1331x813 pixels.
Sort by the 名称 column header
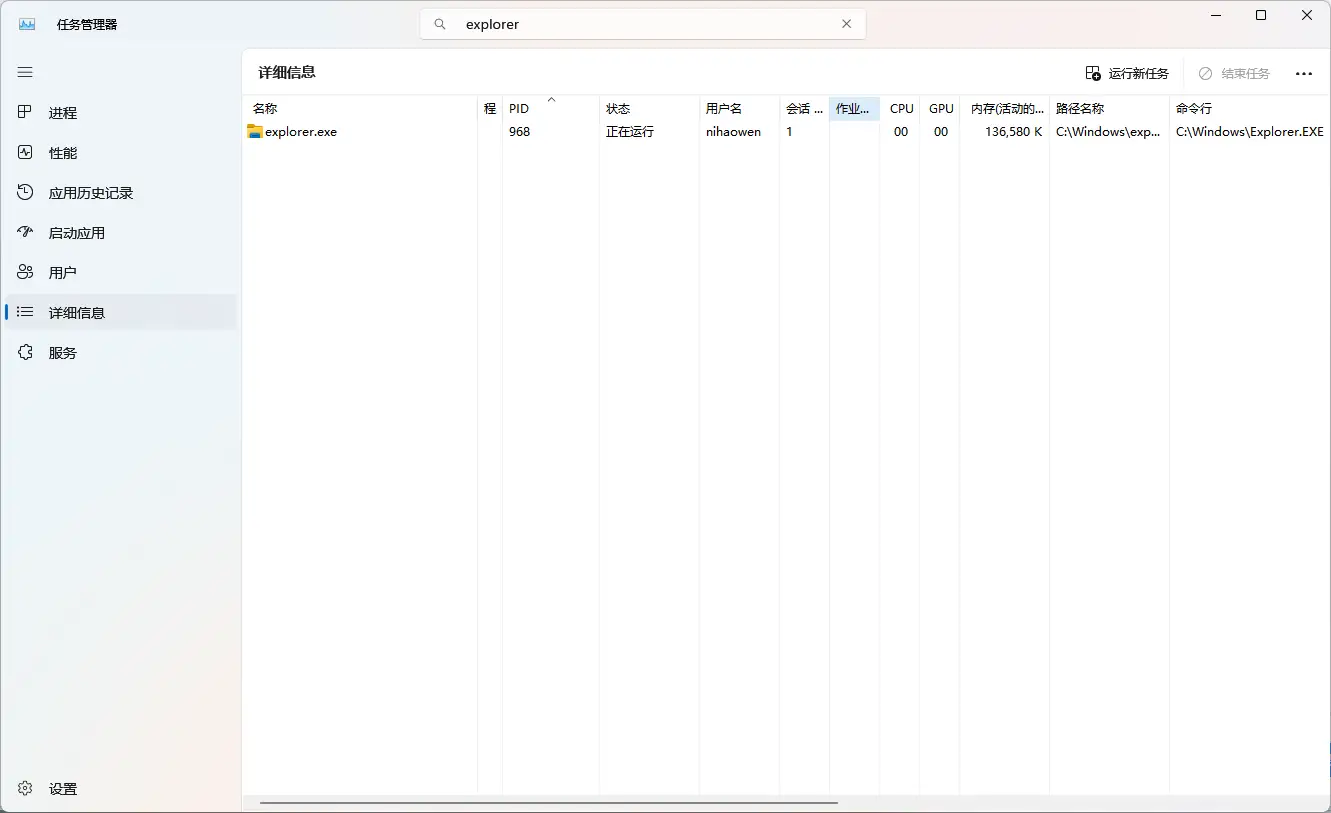(265, 109)
